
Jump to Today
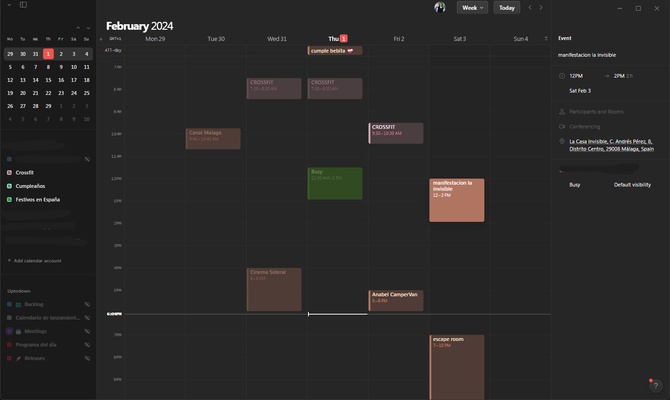(507, 8)
